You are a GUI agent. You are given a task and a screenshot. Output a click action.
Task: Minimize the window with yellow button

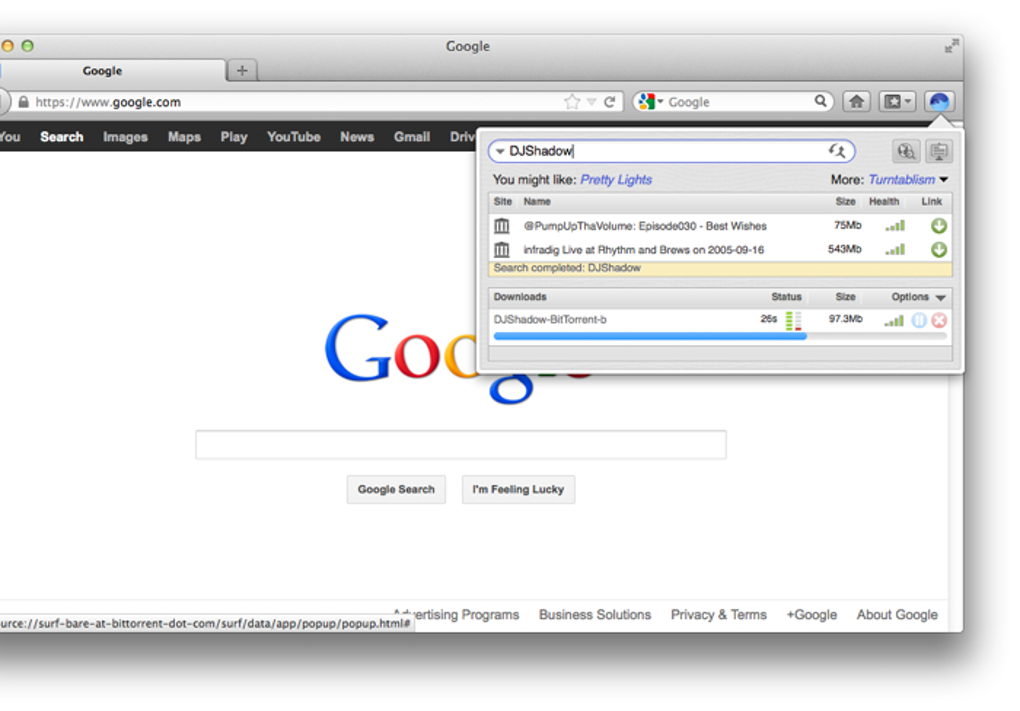pos(7,46)
